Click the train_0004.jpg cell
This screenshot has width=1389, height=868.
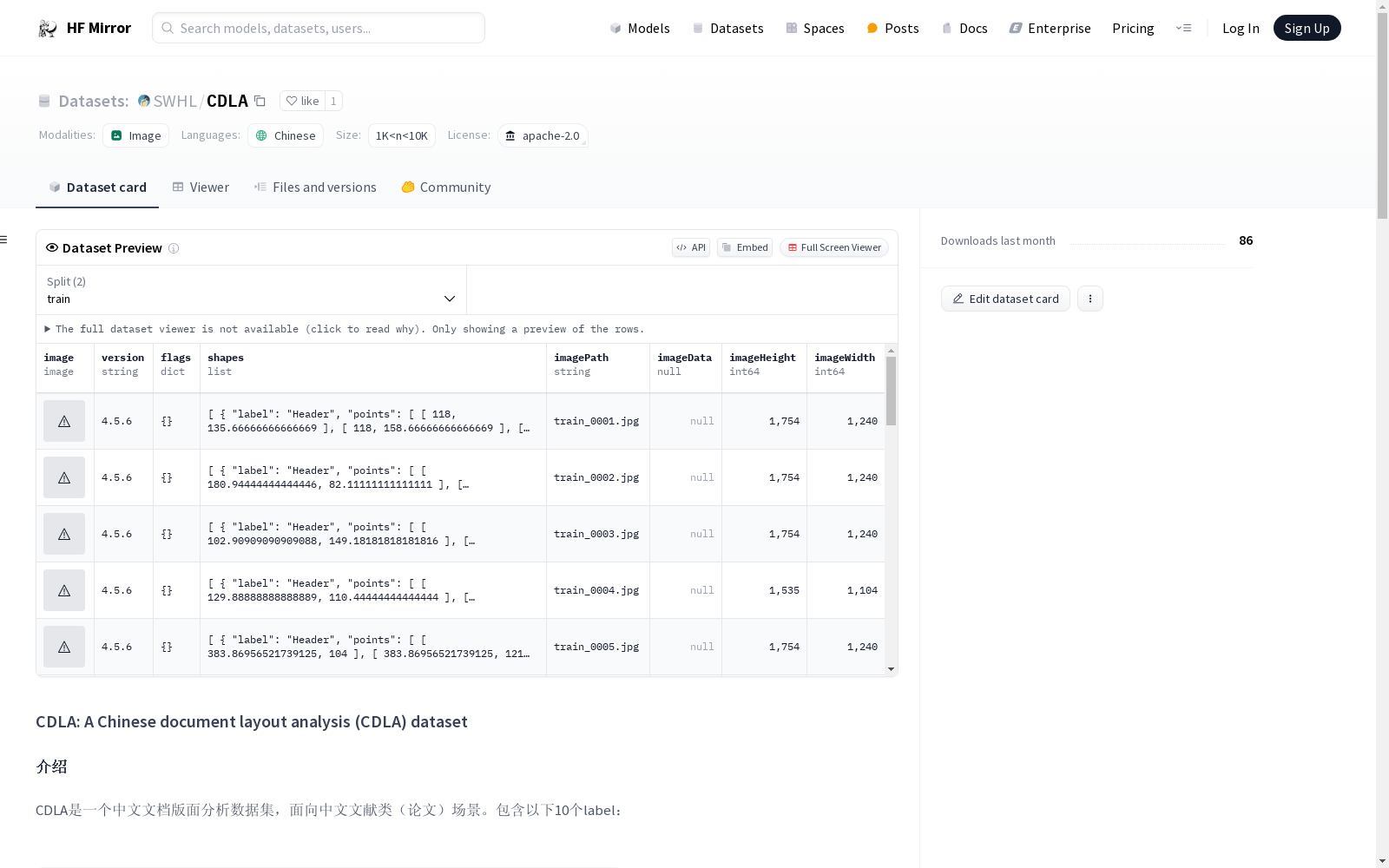[596, 590]
